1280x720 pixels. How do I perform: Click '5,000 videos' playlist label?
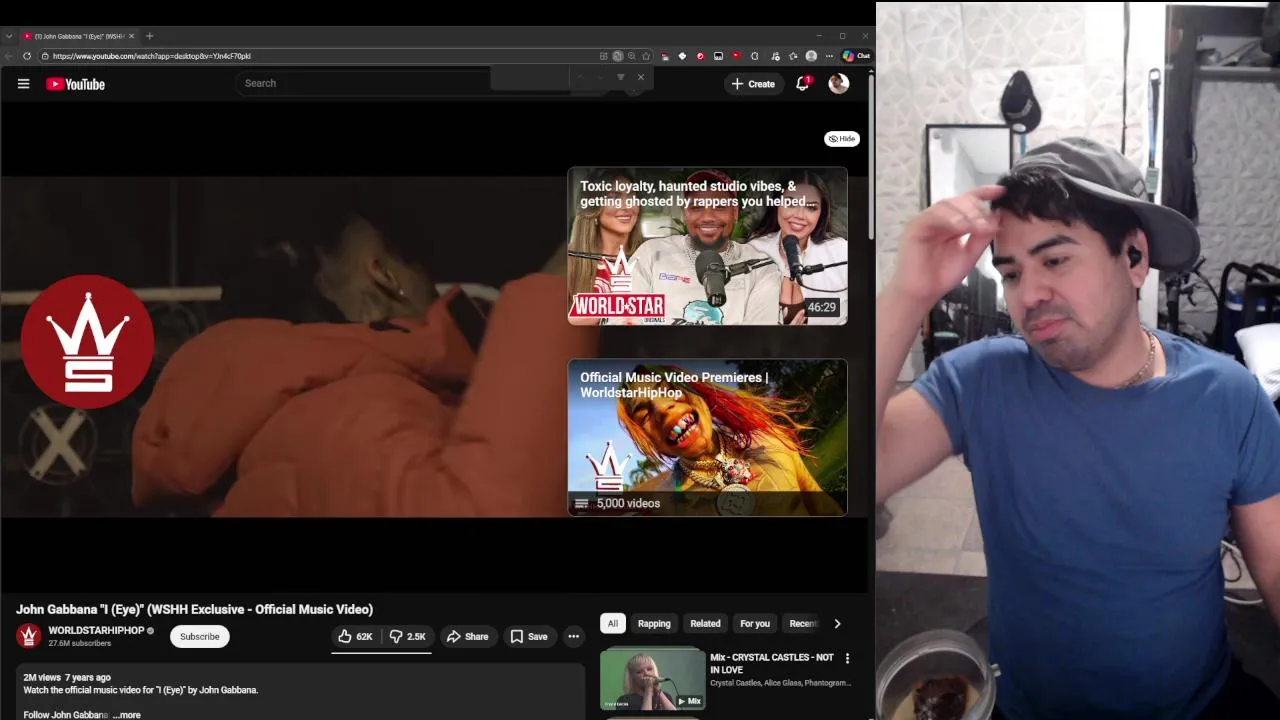(x=628, y=503)
